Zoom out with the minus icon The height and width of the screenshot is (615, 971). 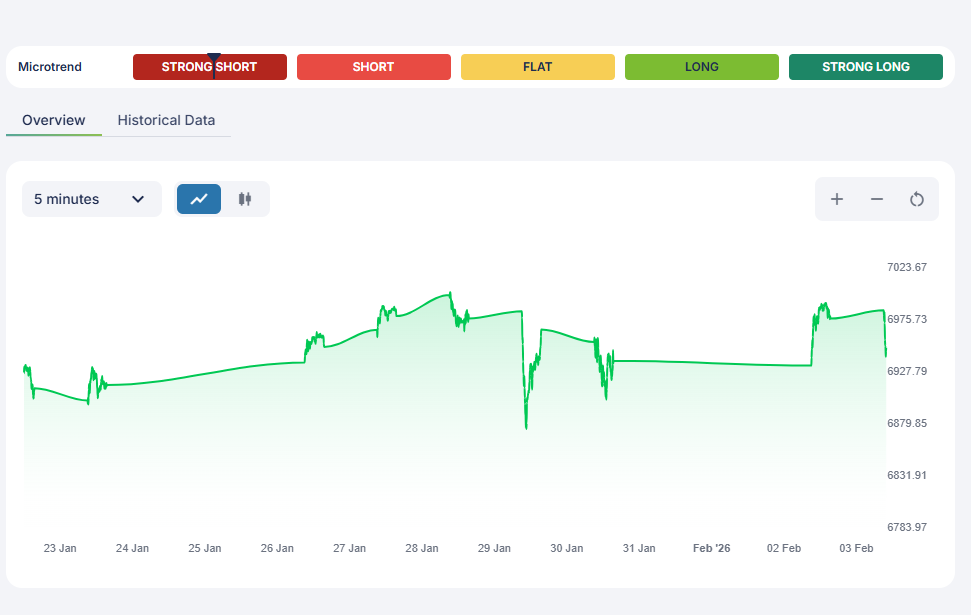click(x=877, y=199)
